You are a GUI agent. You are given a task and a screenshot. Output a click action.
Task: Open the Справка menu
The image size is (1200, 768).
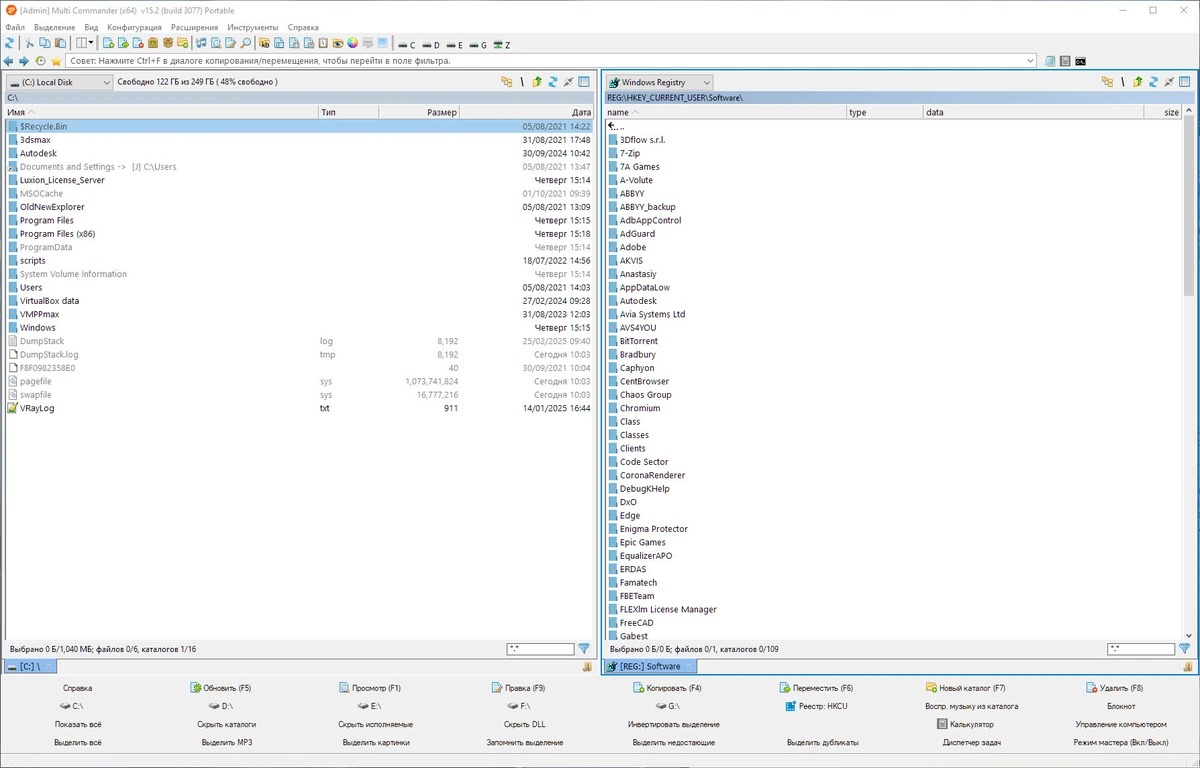[x=303, y=27]
